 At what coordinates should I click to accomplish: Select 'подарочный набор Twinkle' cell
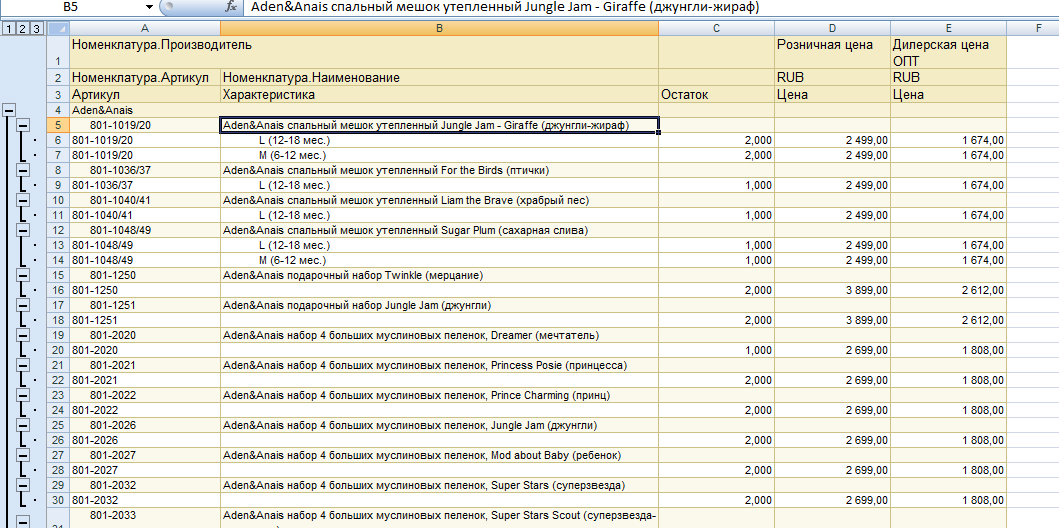click(439, 275)
